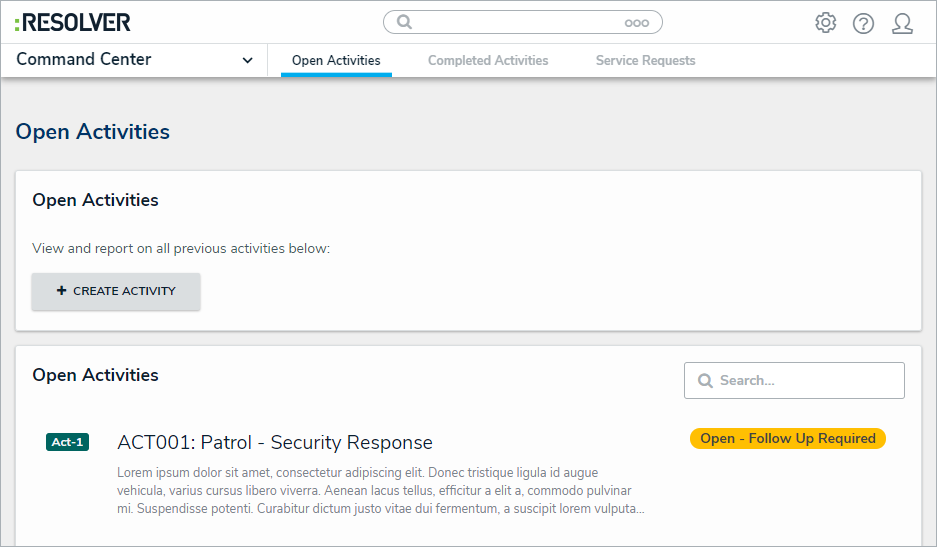937x547 pixels.
Task: Click the magnifier icon in top search bar
Action: 404,22
